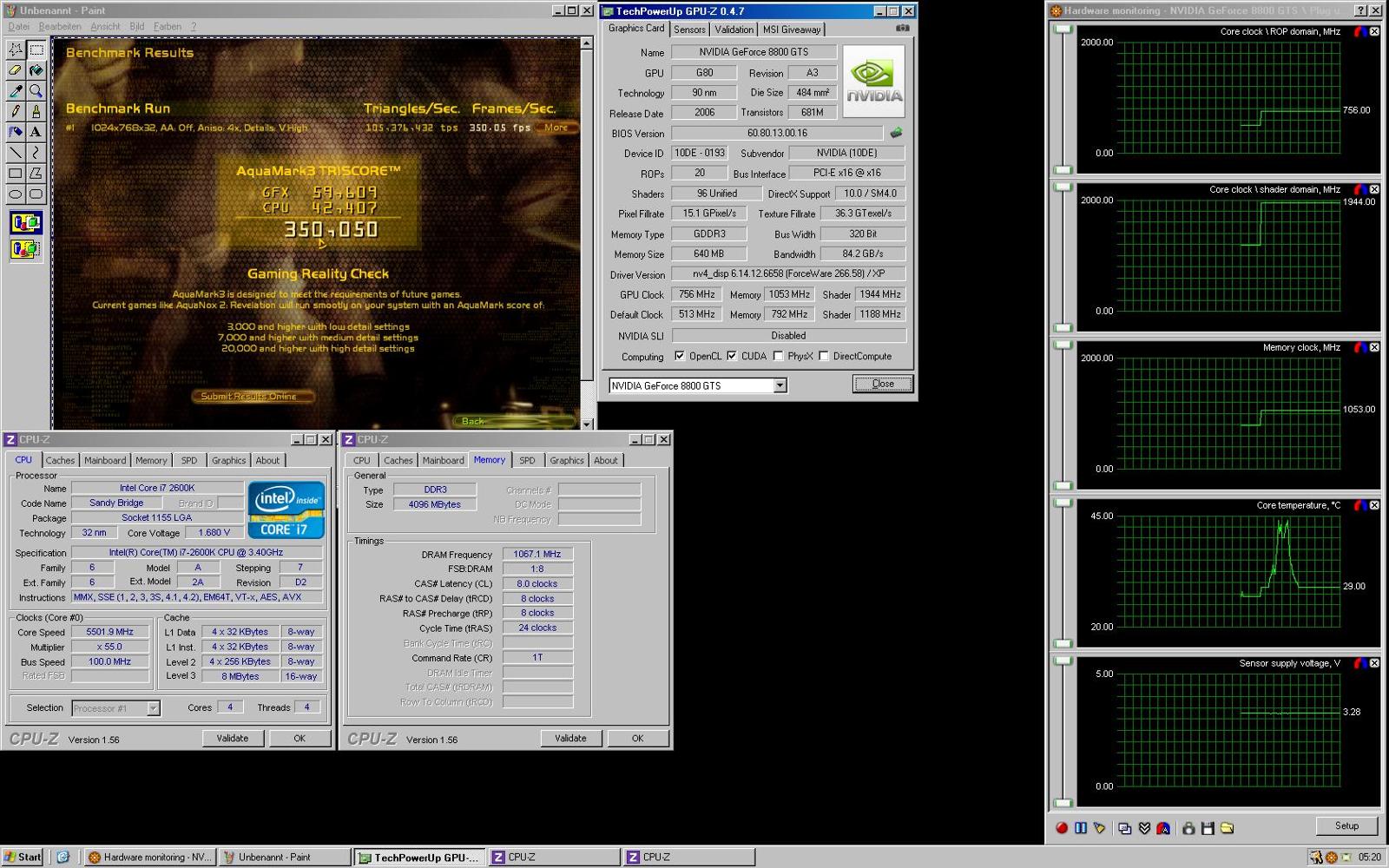Enable the DirectCompute checkbox in GPU-Z
Image resolution: width=1389 pixels, height=868 pixels.
coord(823,356)
